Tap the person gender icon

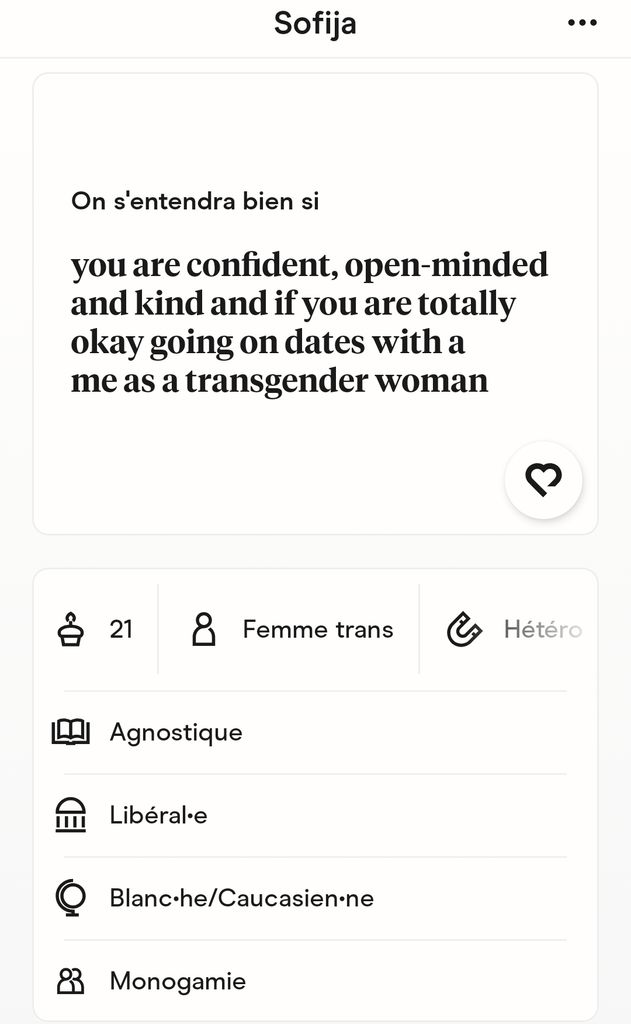tap(204, 630)
